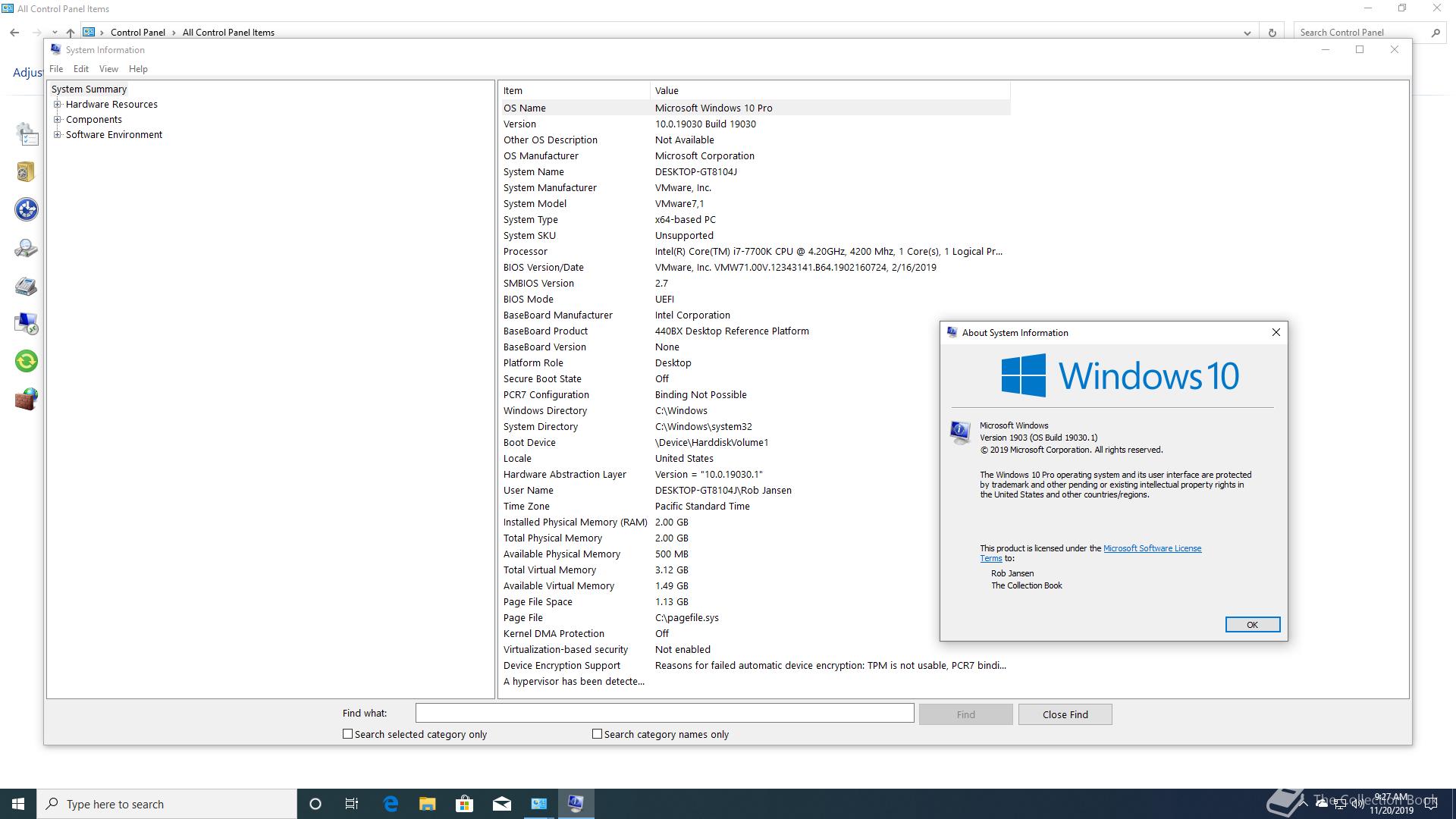Close the About System Information dialog
The image size is (1456, 819).
point(1276,332)
